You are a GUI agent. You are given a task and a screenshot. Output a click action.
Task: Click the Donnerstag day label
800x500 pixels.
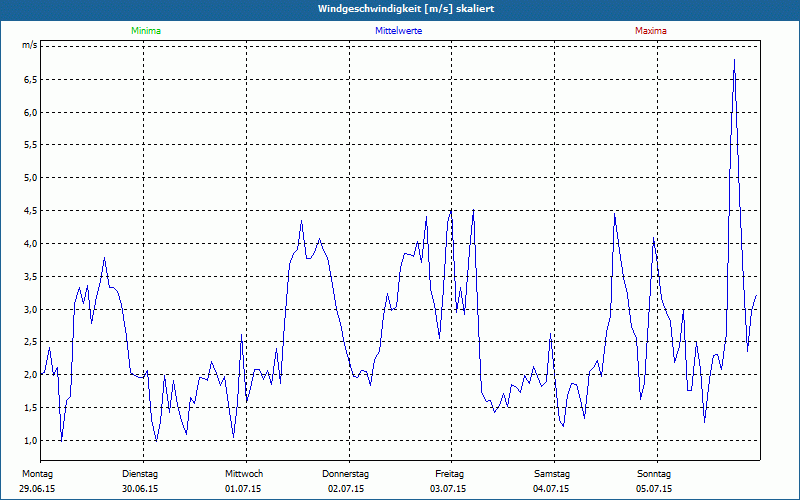[x=345, y=474]
